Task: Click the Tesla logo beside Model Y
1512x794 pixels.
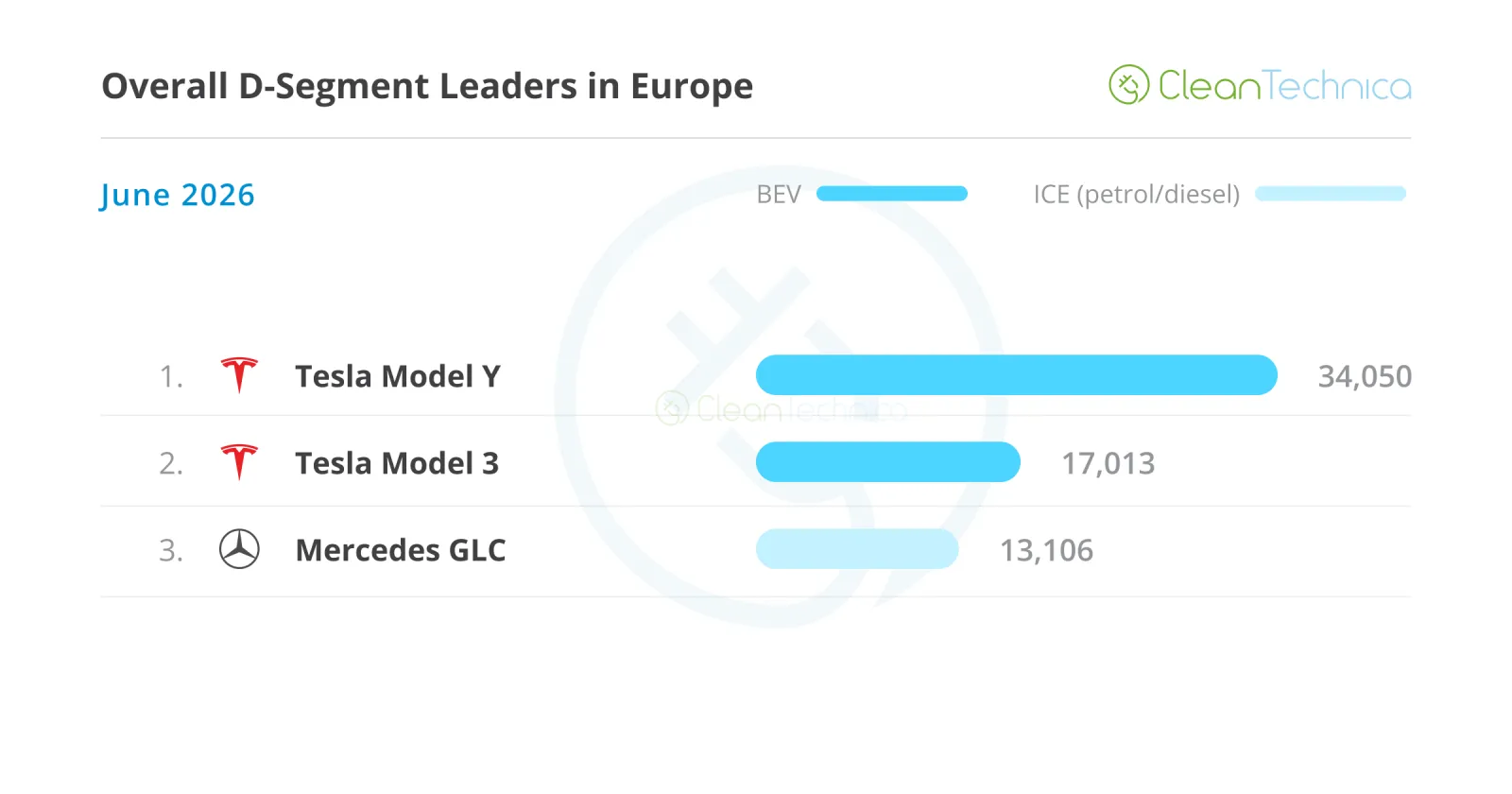Action: coord(239,375)
